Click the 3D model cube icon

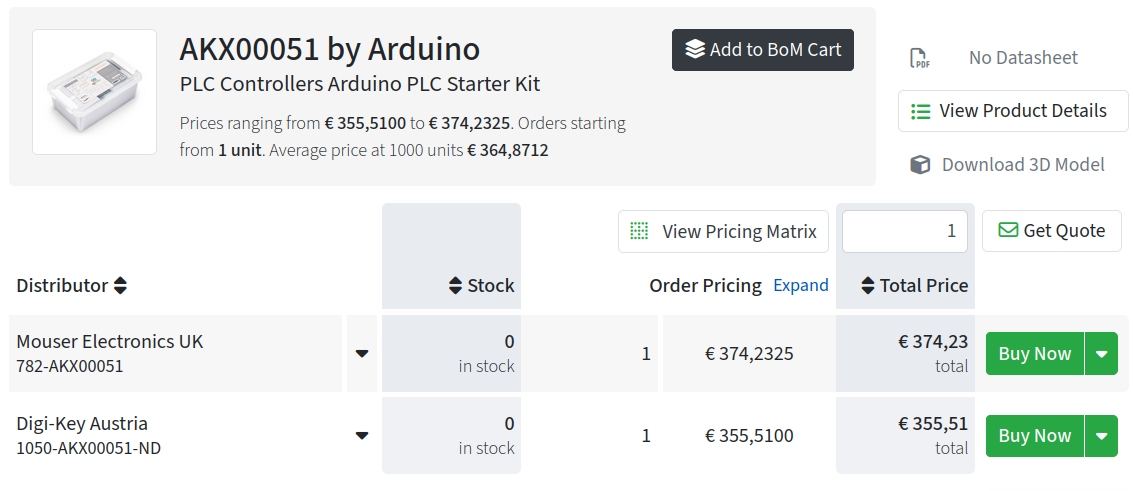(x=920, y=165)
